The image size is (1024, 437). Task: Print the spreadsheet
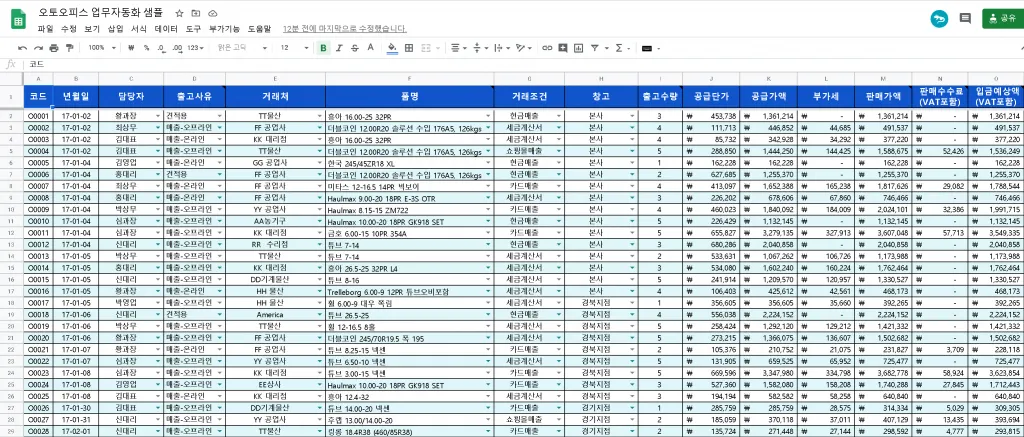[54, 48]
